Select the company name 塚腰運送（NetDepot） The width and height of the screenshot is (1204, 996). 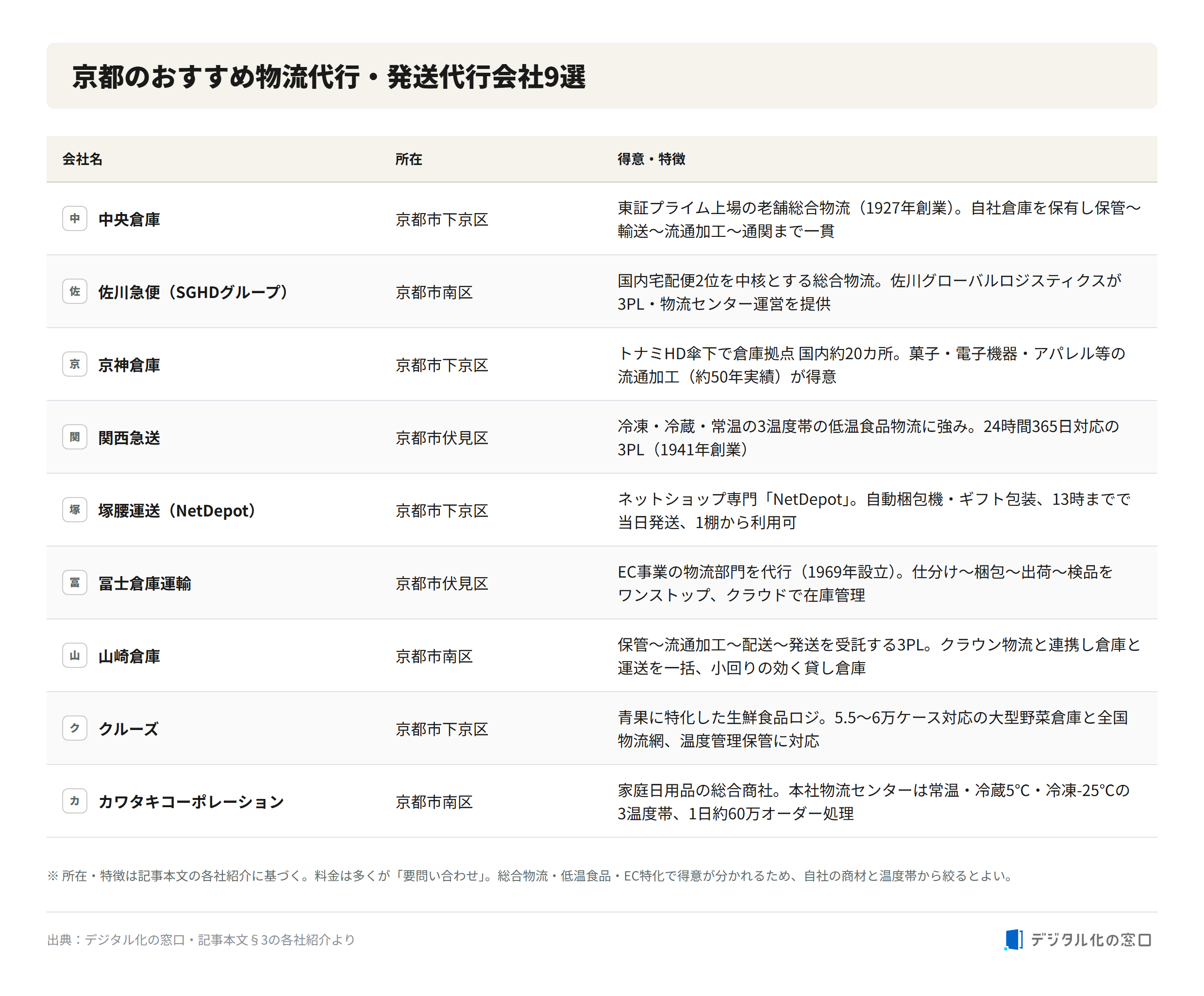pos(177,511)
